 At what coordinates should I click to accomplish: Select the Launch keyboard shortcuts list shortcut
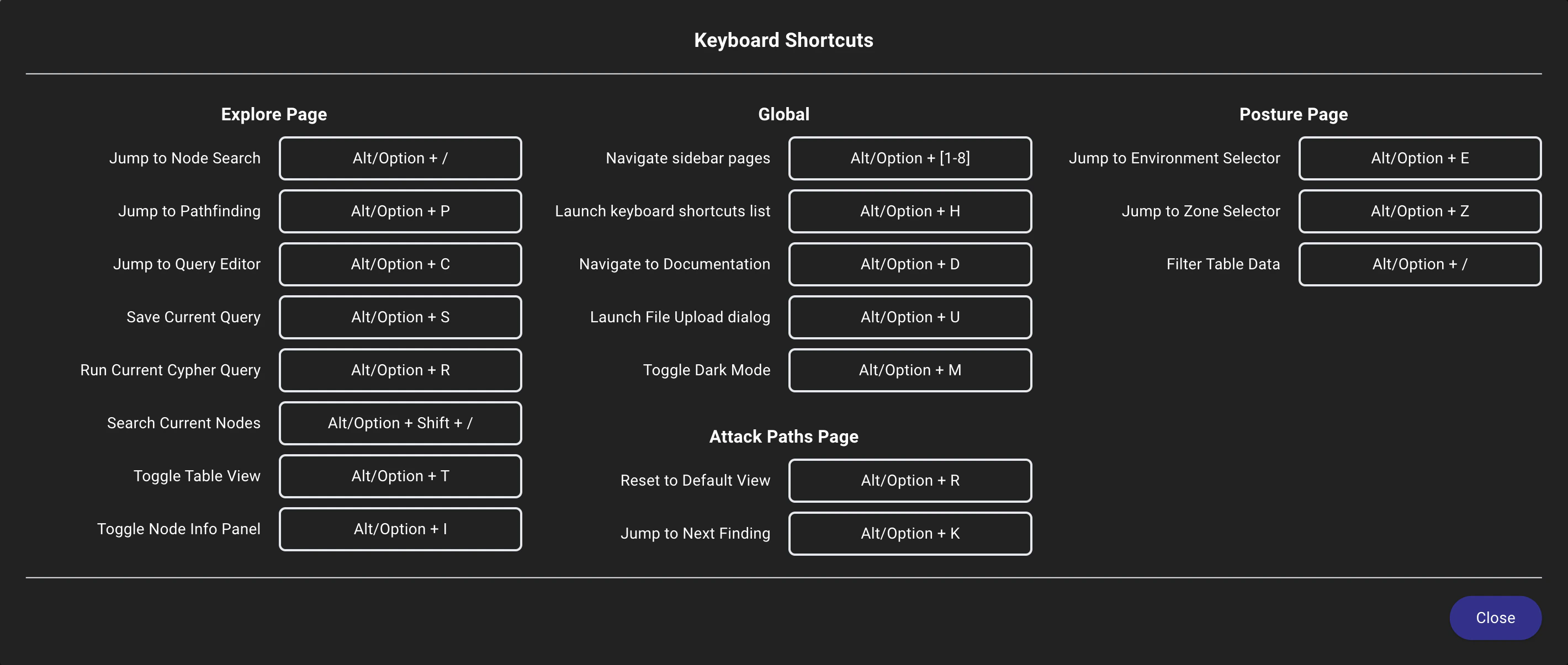(909, 211)
